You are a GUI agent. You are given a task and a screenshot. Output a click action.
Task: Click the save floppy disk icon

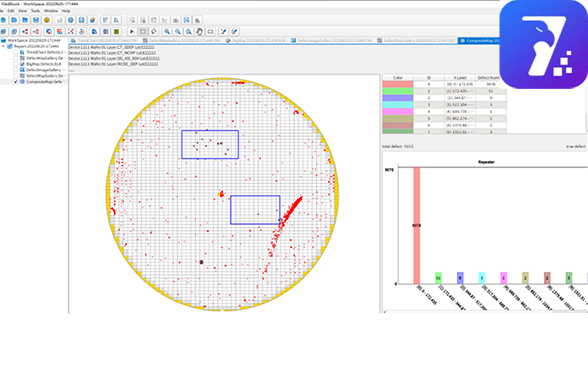[36, 20]
